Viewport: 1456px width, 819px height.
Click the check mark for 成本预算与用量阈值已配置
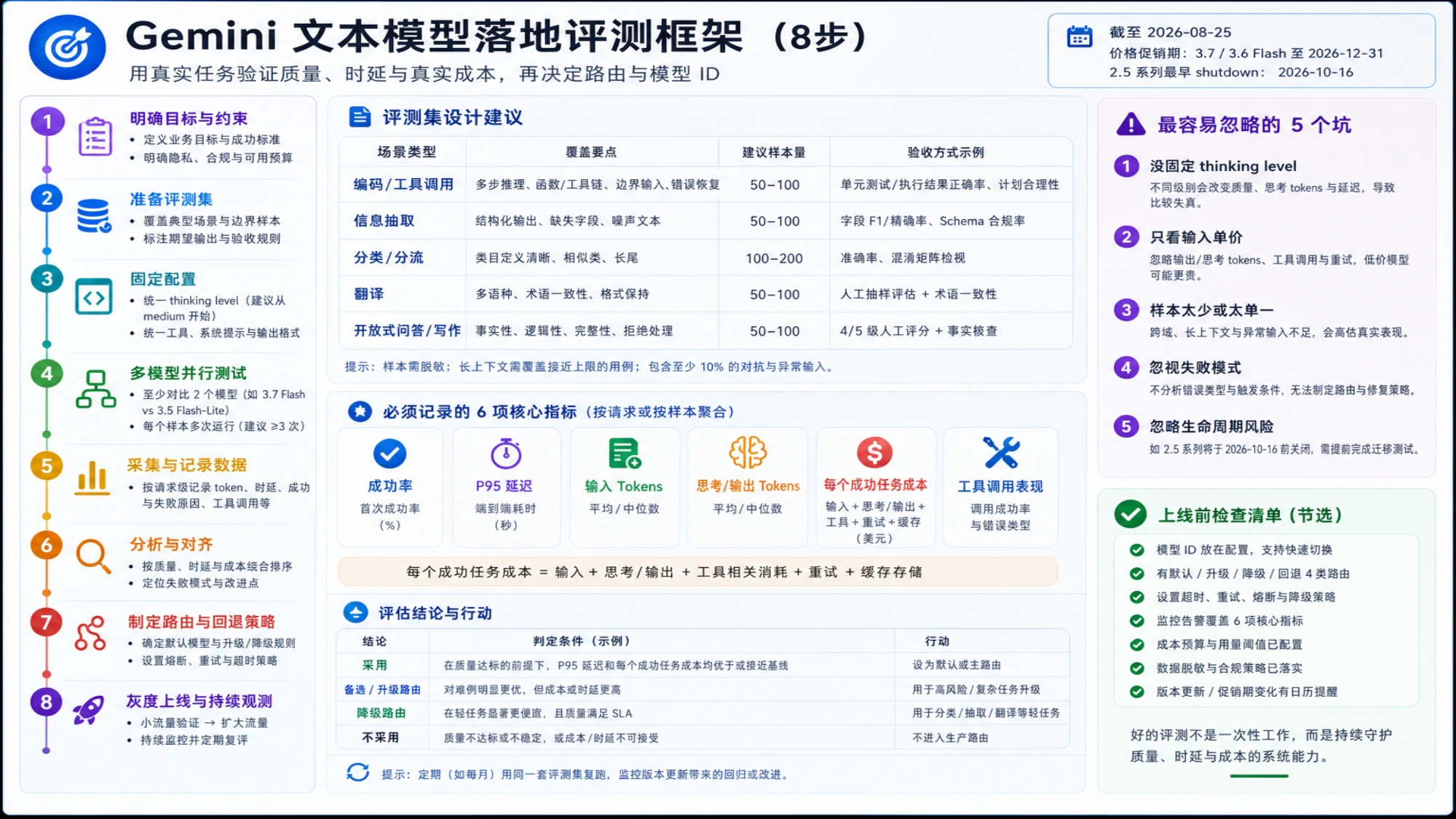click(x=1136, y=644)
